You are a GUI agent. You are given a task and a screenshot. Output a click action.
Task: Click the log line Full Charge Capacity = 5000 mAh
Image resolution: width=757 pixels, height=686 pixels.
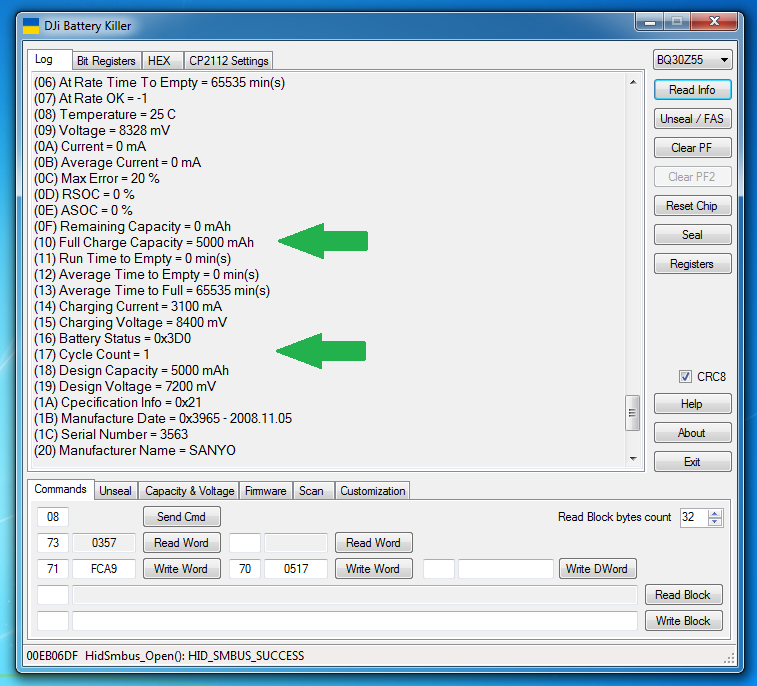(144, 242)
